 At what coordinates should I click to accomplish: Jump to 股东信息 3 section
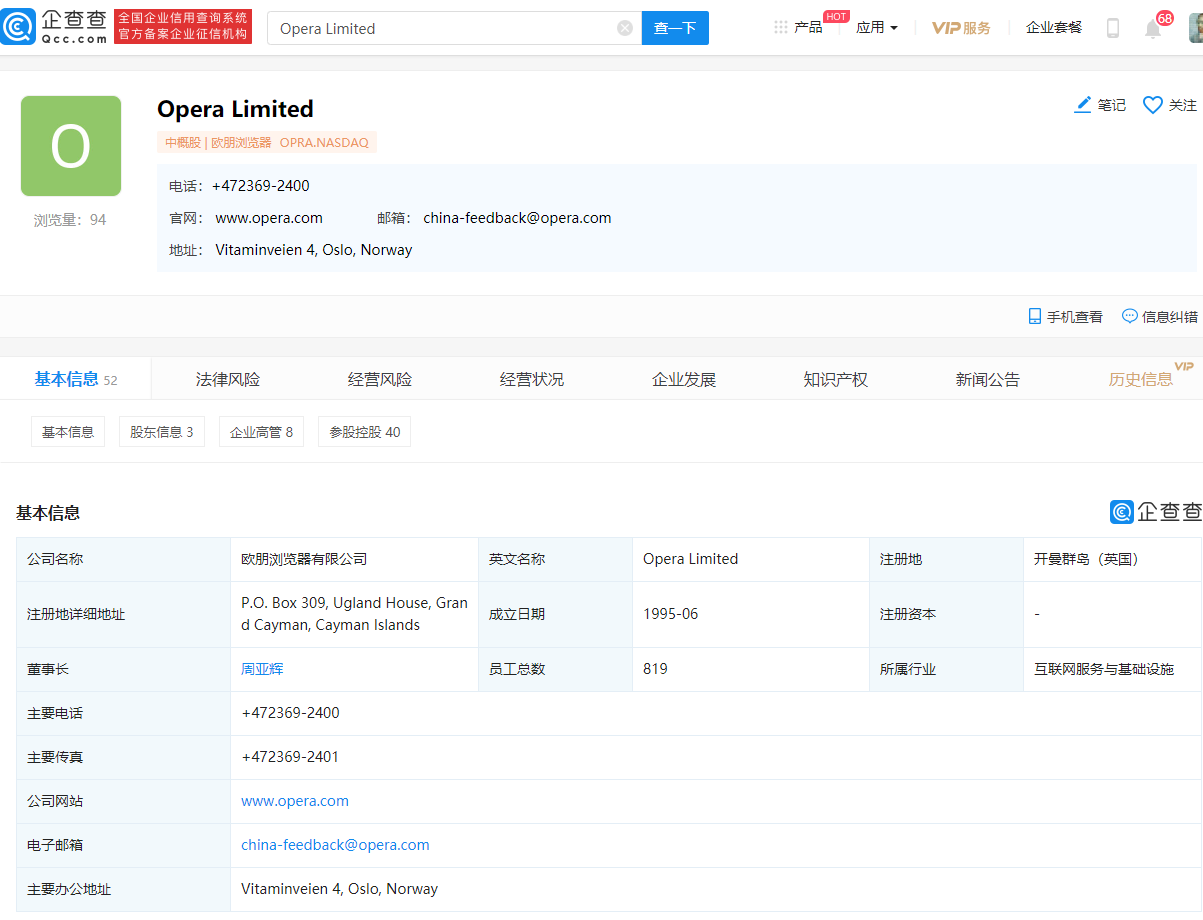click(x=162, y=432)
